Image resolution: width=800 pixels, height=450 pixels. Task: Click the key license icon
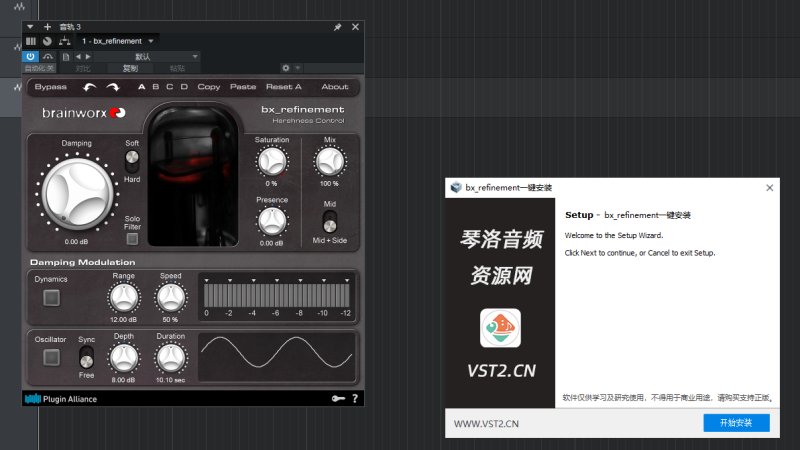(x=338, y=398)
